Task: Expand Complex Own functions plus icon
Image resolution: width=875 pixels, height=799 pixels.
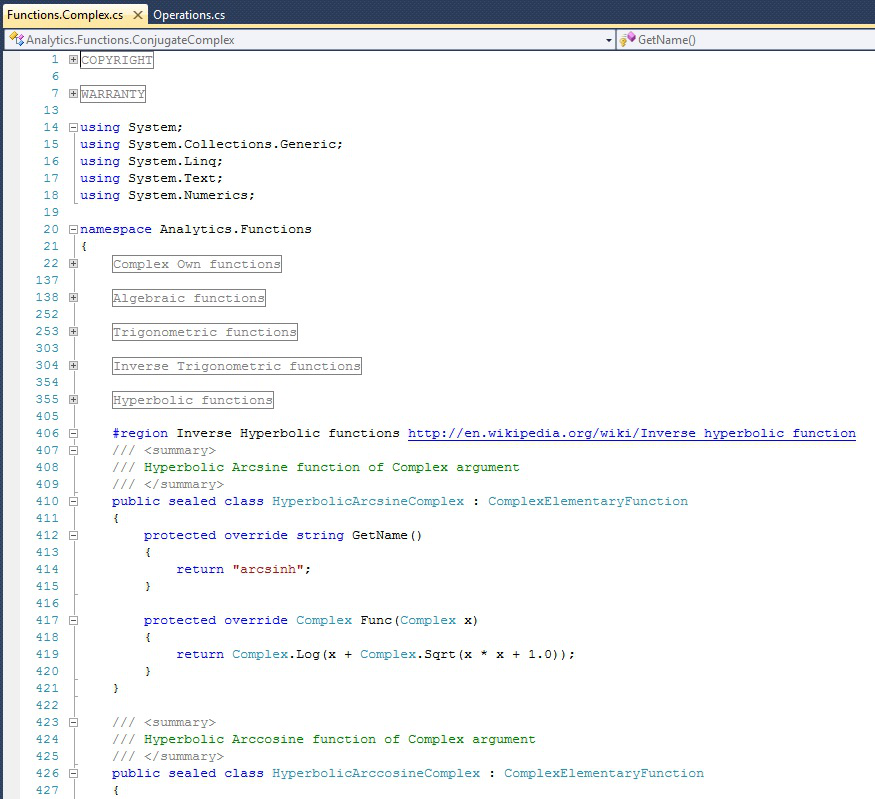Action: pyautogui.click(x=73, y=264)
